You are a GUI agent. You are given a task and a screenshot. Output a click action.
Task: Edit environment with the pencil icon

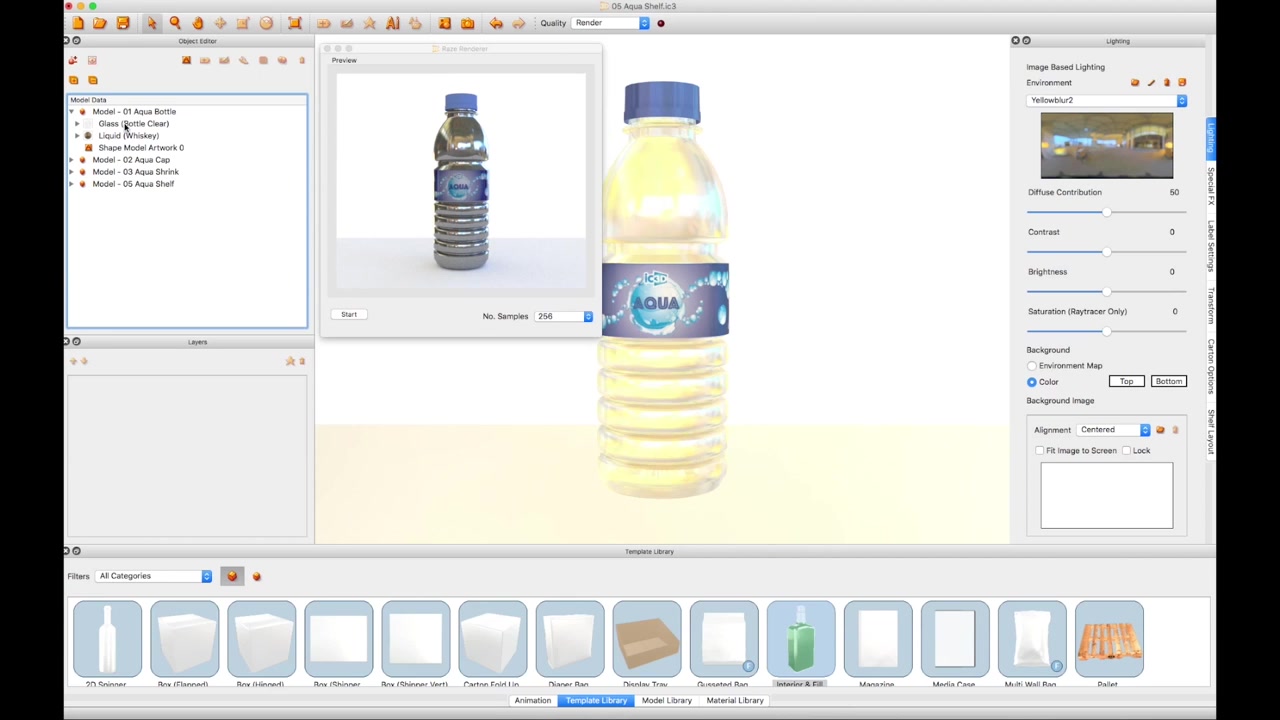pos(1151,83)
